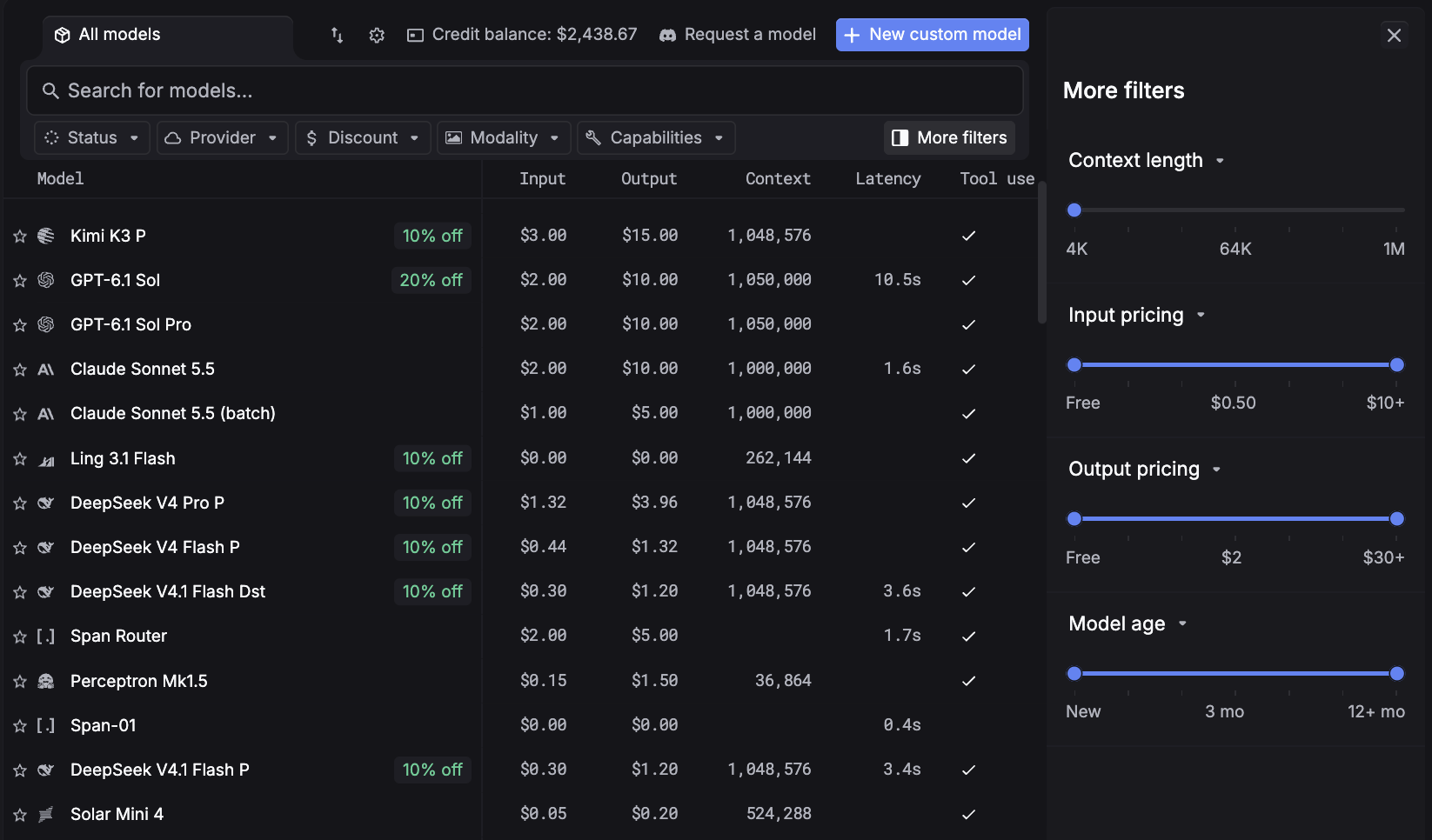Click Claude Sonnet 5.5 (batch) Anthropic logo
This screenshot has height=840, width=1432.
tap(46, 414)
